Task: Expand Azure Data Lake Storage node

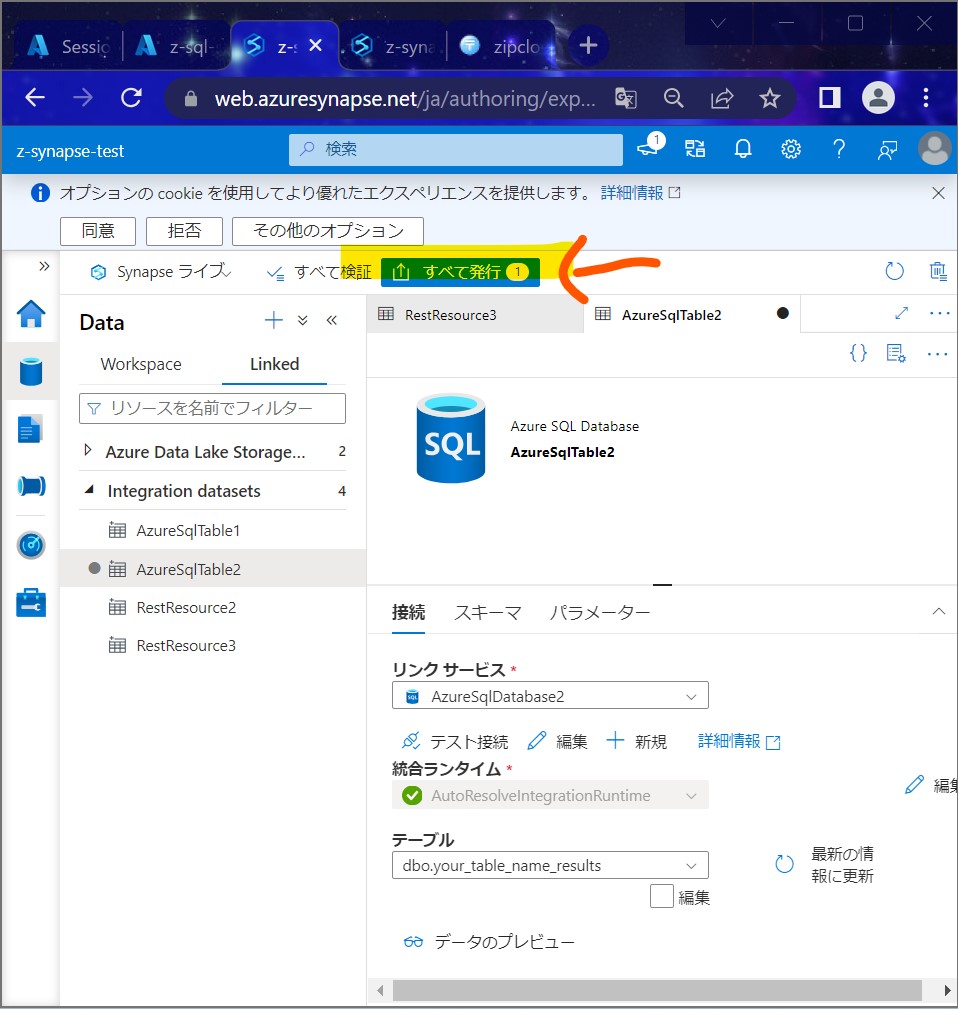Action: tap(88, 450)
